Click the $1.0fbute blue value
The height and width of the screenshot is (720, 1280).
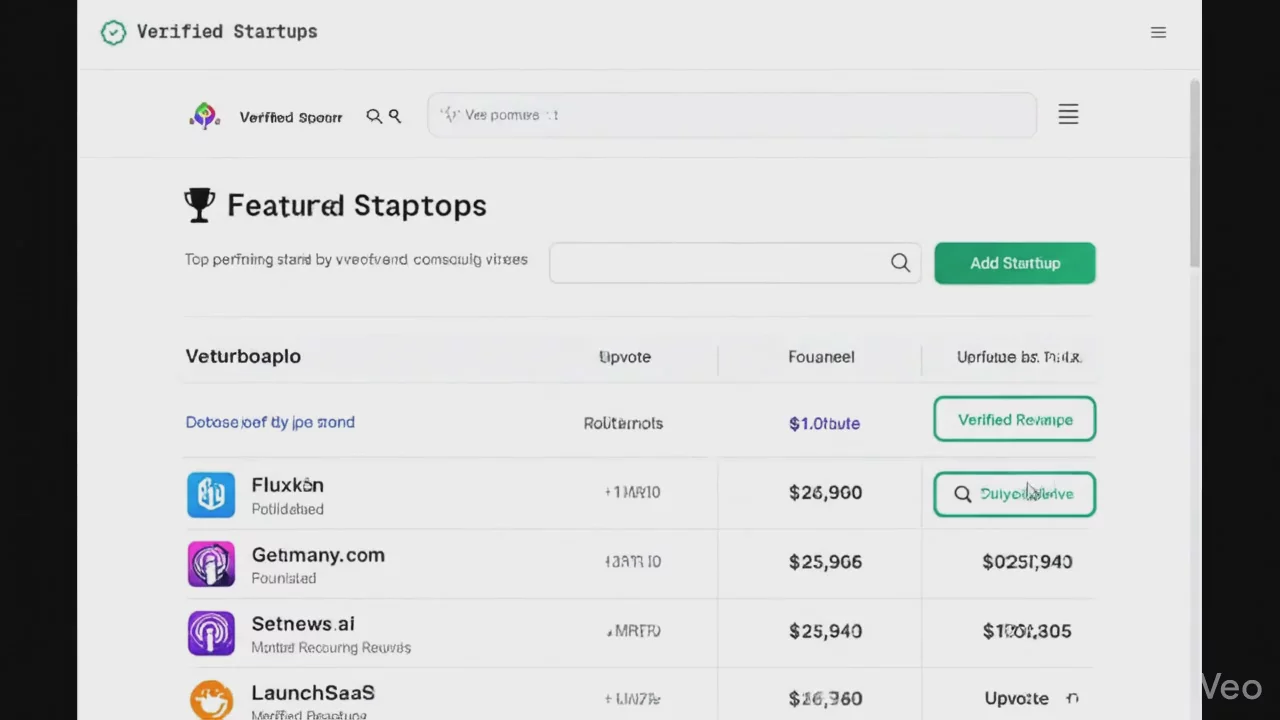tap(824, 423)
